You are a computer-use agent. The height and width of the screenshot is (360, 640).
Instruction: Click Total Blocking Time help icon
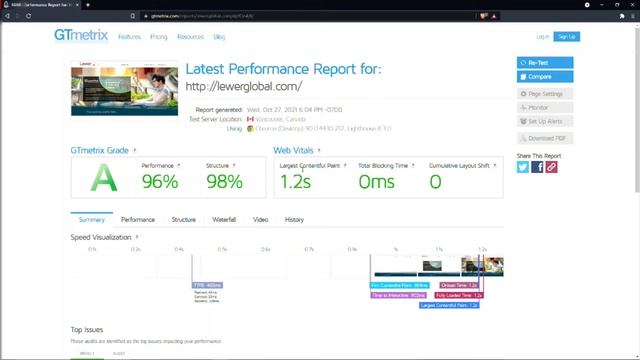pos(413,165)
